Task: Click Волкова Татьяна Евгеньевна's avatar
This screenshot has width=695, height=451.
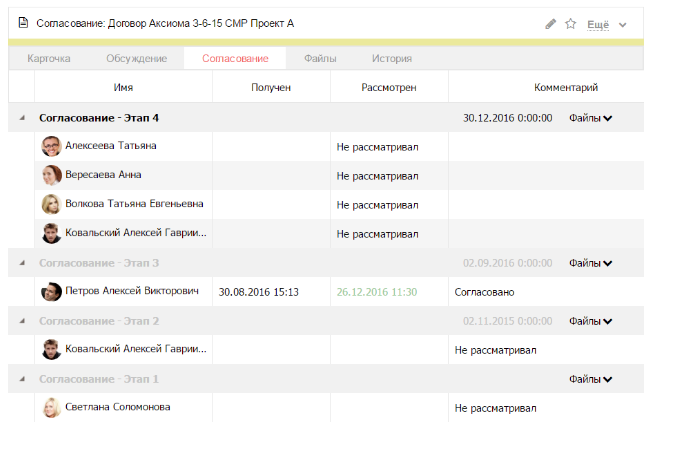Action: coord(51,204)
